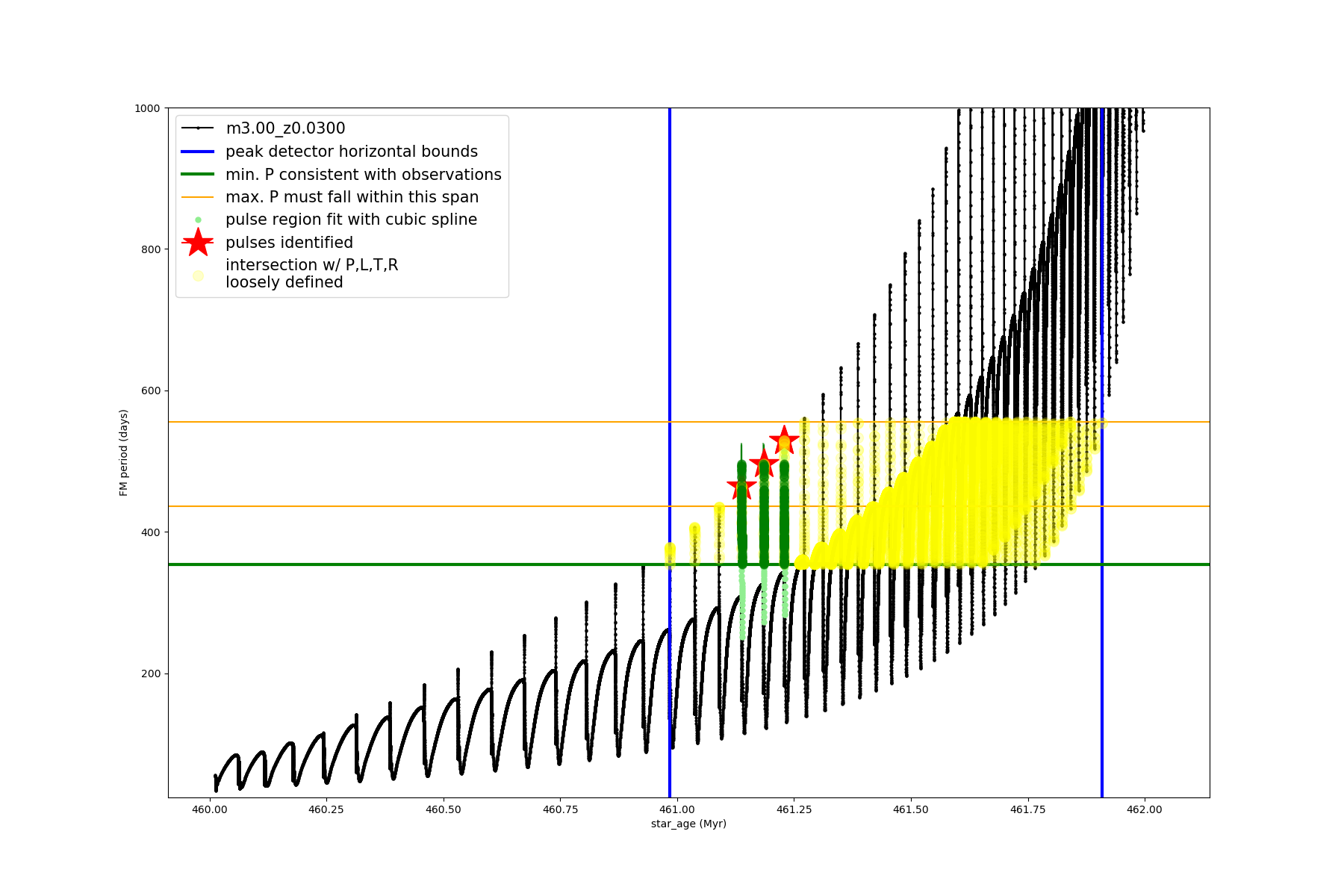The image size is (1344, 896).
Task: Click the 'FM period (days)' y-axis label
Action: pos(124,452)
